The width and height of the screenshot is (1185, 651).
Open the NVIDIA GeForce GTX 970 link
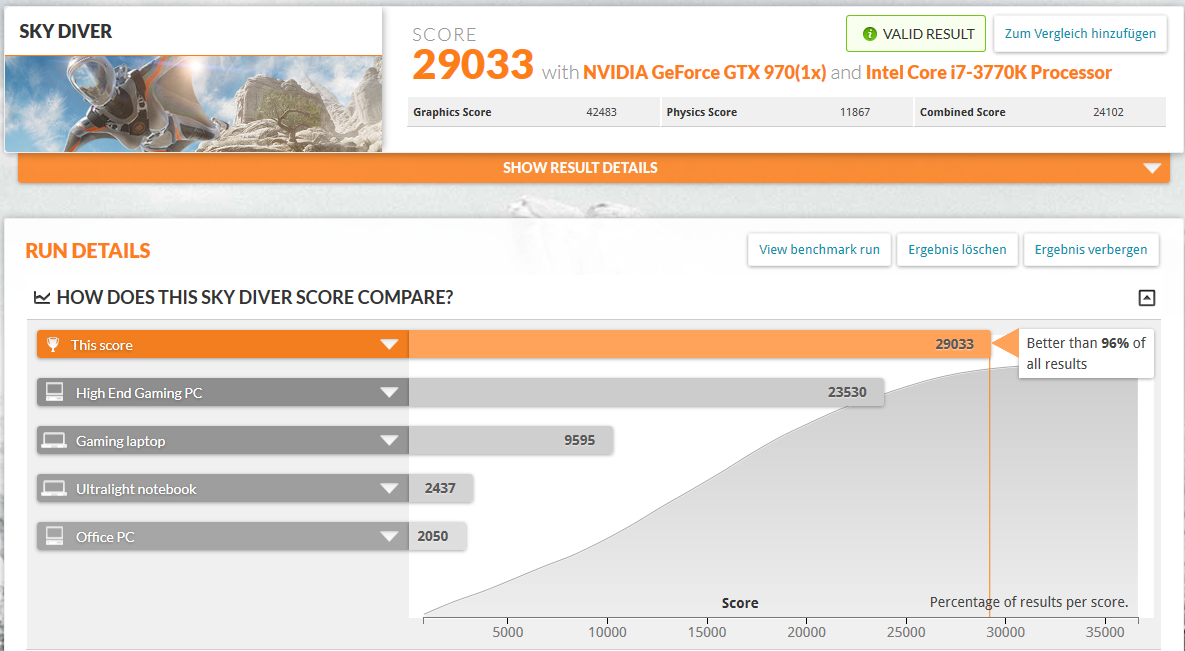pyautogui.click(x=704, y=73)
